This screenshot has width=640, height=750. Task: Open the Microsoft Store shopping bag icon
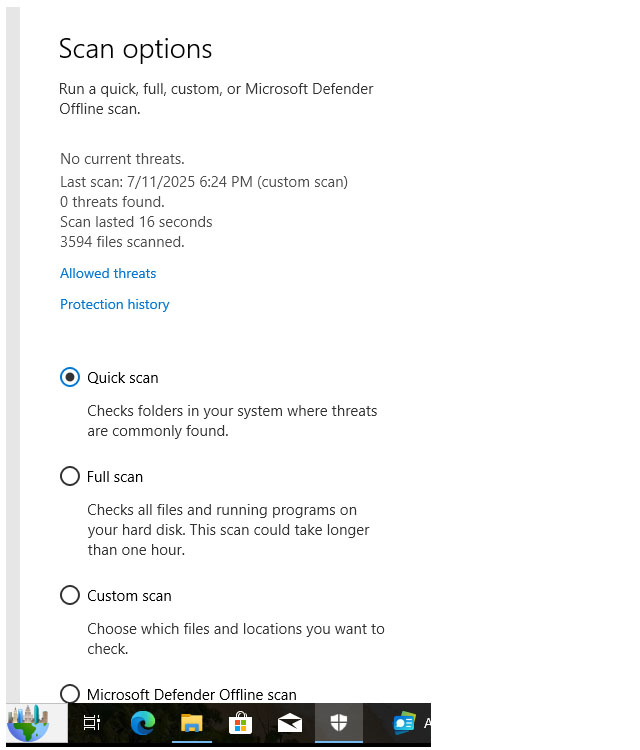click(x=241, y=723)
